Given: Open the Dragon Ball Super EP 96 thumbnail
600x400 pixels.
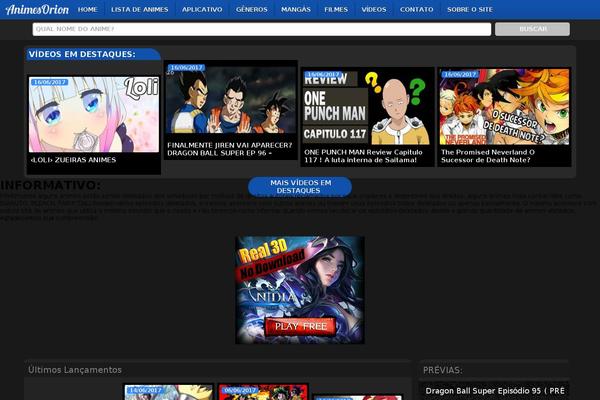Looking at the screenshot, I should [231, 100].
